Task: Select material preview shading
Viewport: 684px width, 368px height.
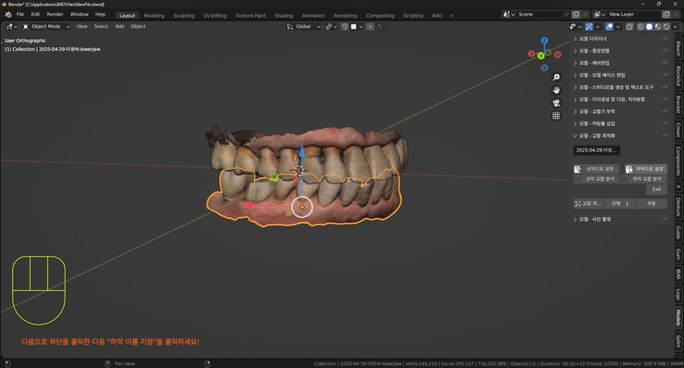Action: point(658,27)
